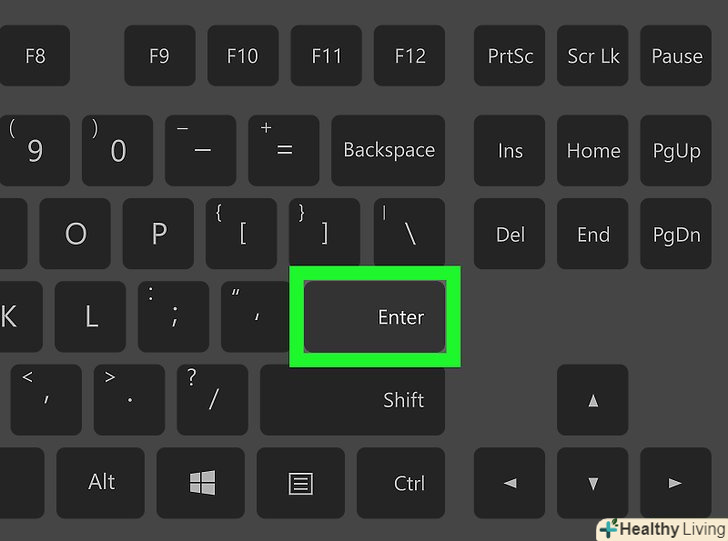Image resolution: width=728 pixels, height=541 pixels.
Task: Click the left arrow key
Action: pyautogui.click(x=509, y=482)
